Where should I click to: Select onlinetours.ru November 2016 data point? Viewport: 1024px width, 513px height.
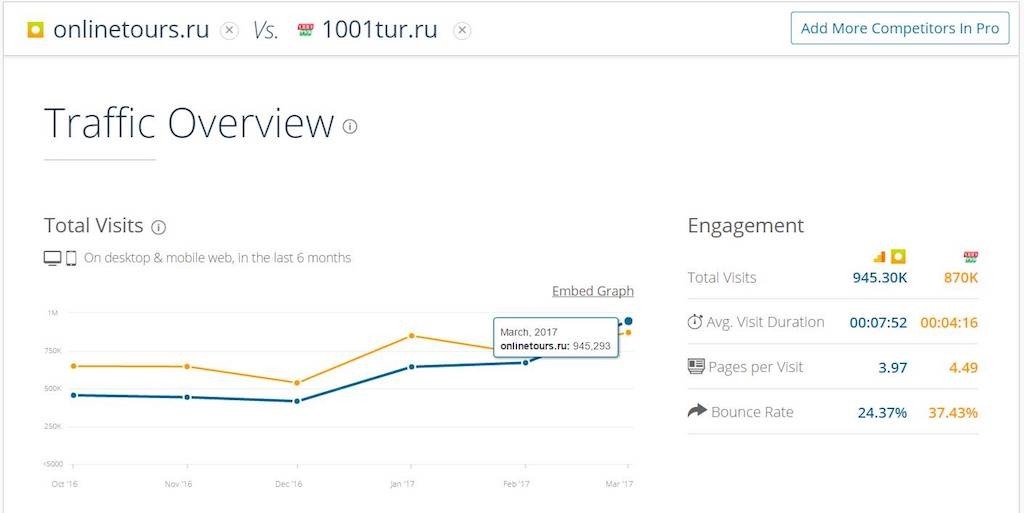click(187, 397)
